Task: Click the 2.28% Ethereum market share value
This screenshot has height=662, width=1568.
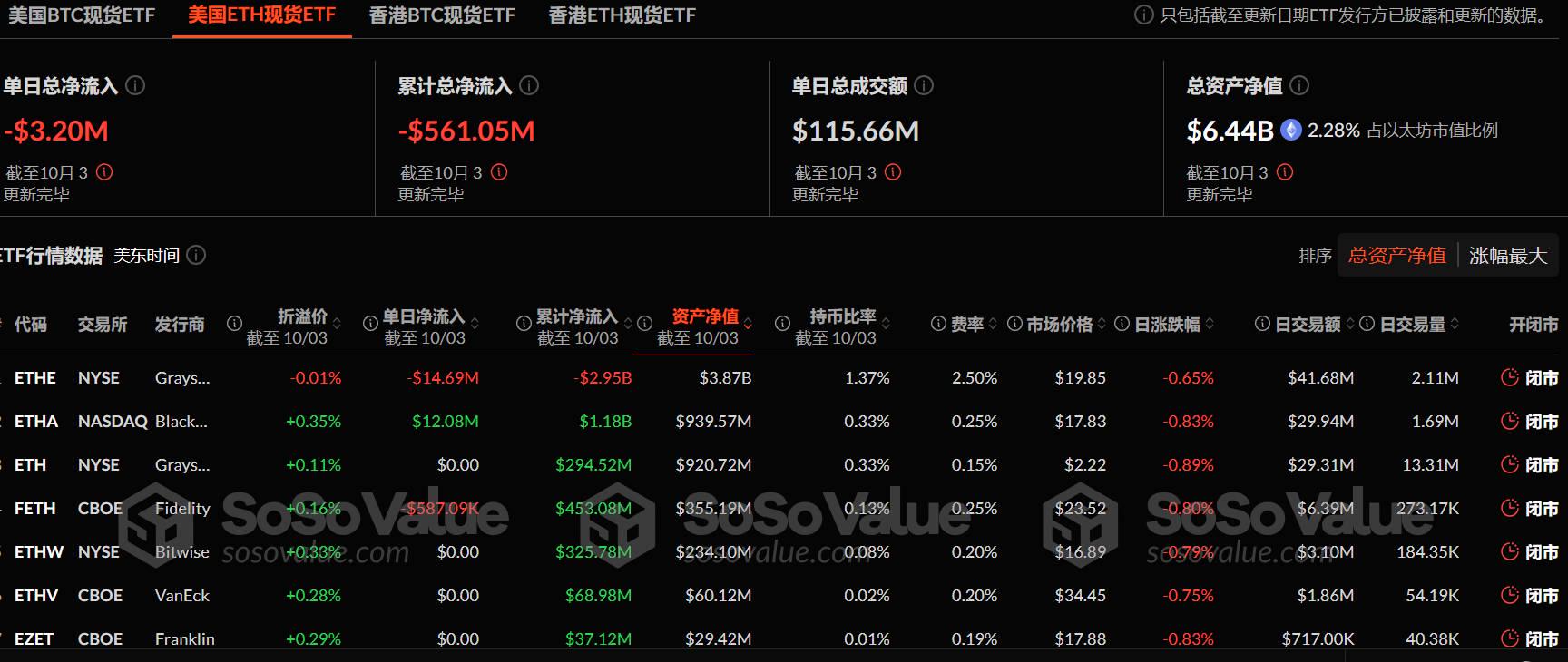Action: [1333, 131]
